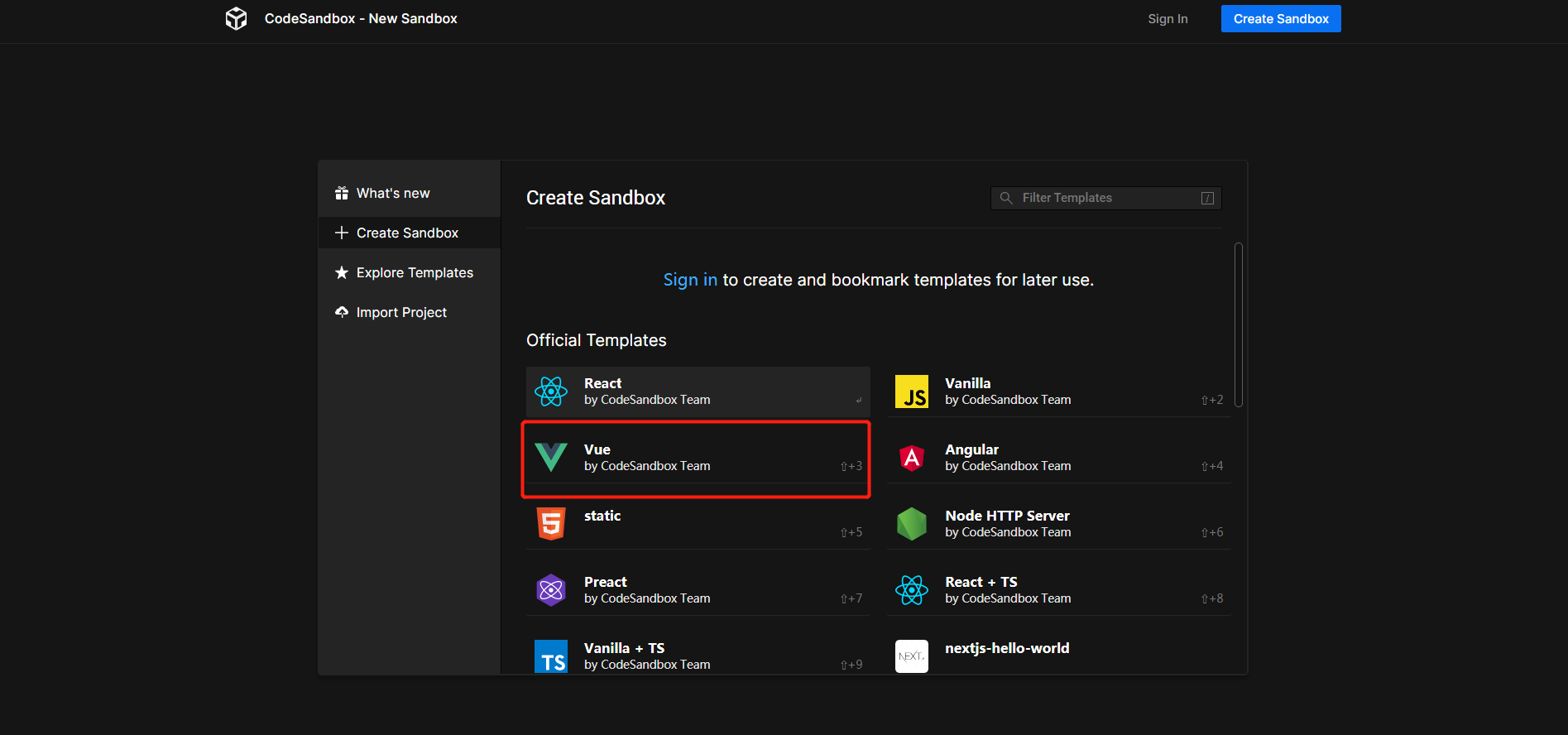Follow the blue "Sign in" bookmark link
1568x735 pixels.
pyautogui.click(x=690, y=280)
